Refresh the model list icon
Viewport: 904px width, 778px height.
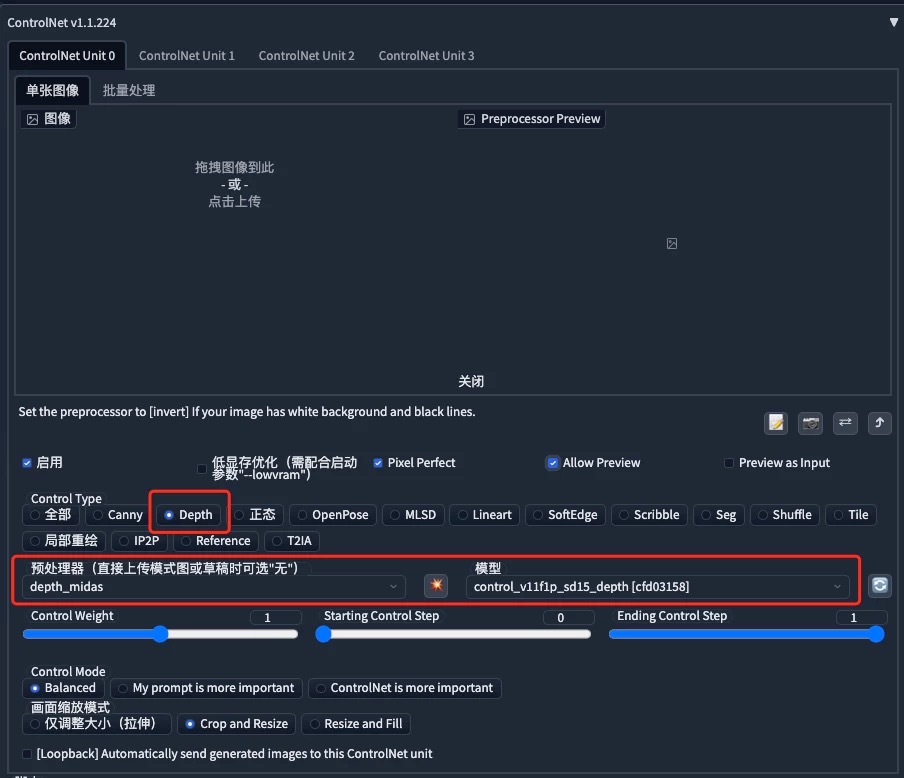879,586
